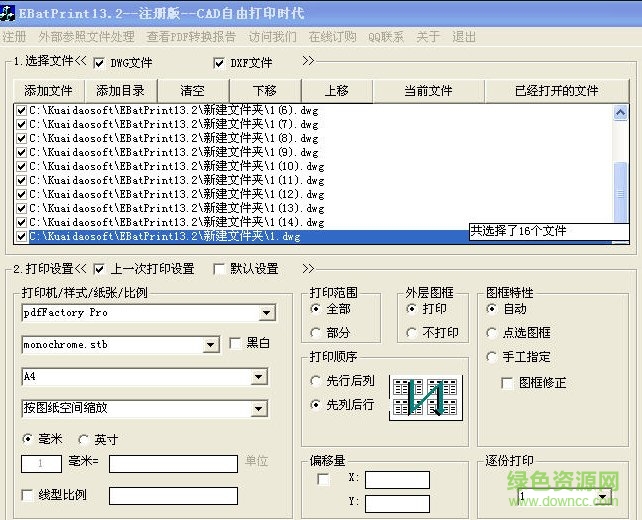Select 不打印 outer frame radio
The image size is (642, 520).
411,332
